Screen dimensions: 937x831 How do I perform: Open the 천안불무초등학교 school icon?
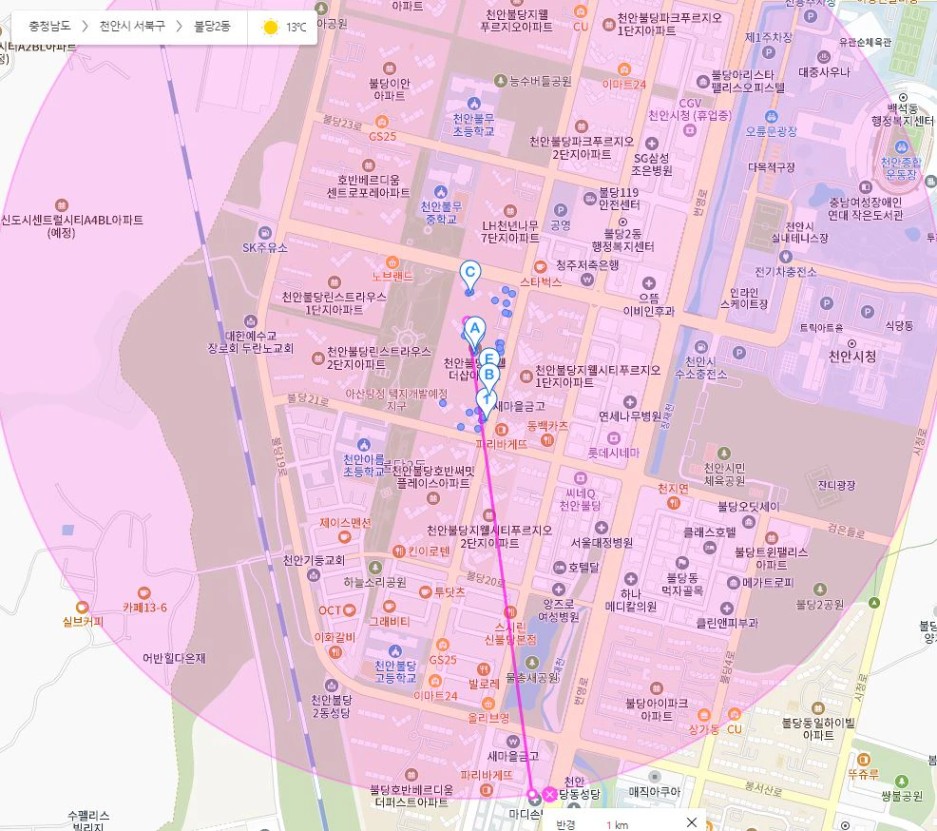[474, 103]
